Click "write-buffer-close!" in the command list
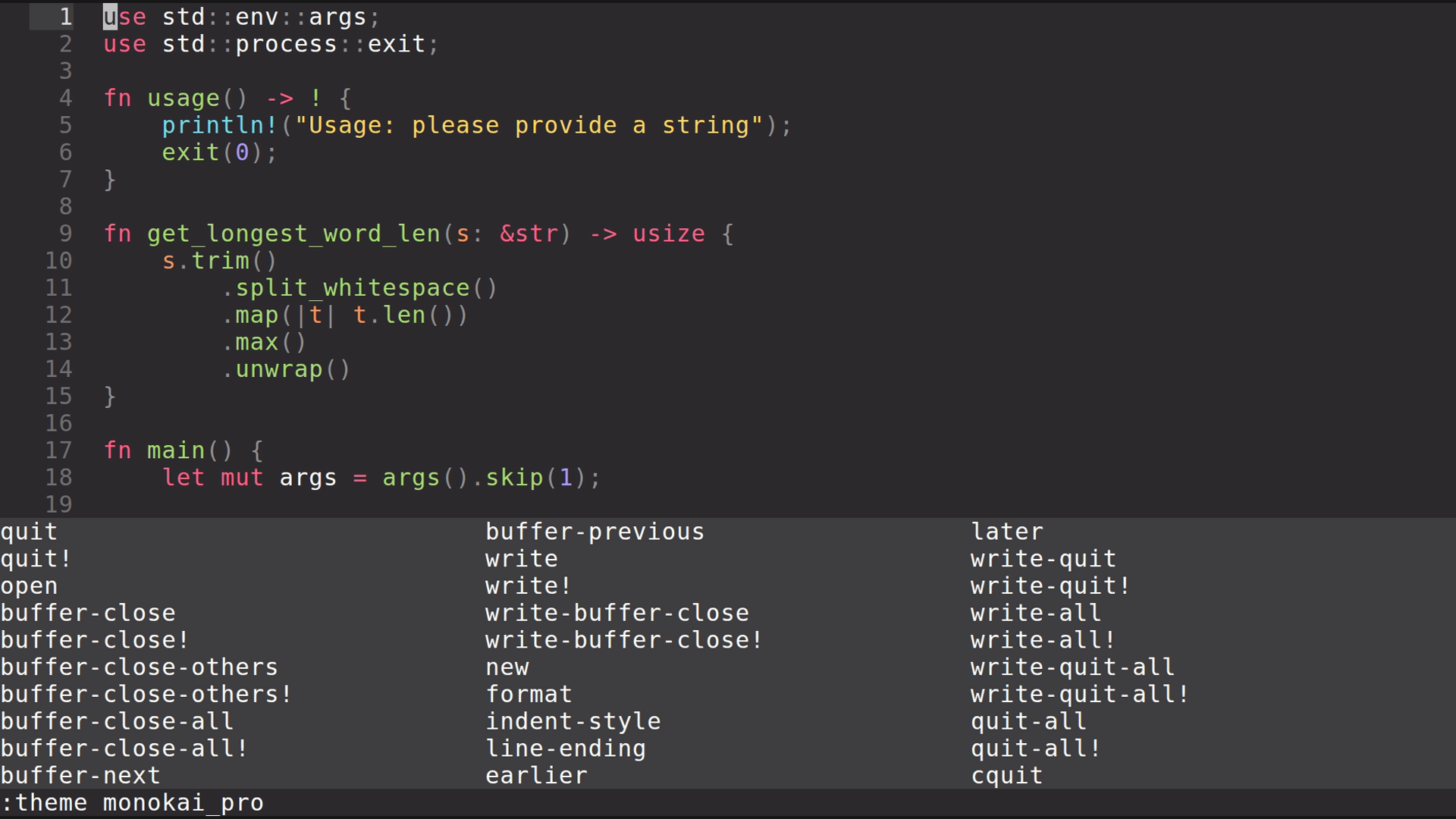This screenshot has width=1456, height=819. pos(624,640)
